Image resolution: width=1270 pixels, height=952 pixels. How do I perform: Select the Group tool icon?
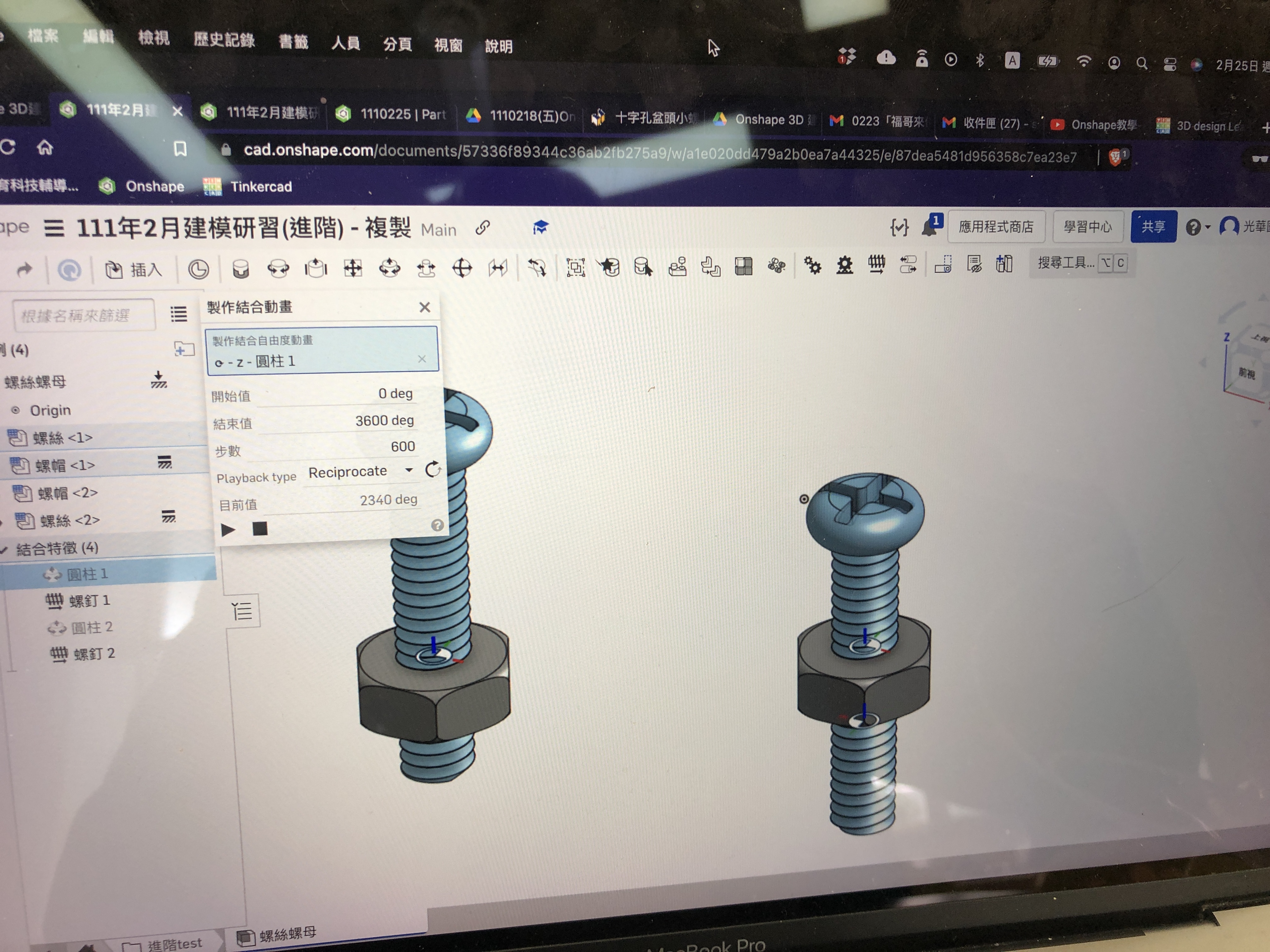575,267
